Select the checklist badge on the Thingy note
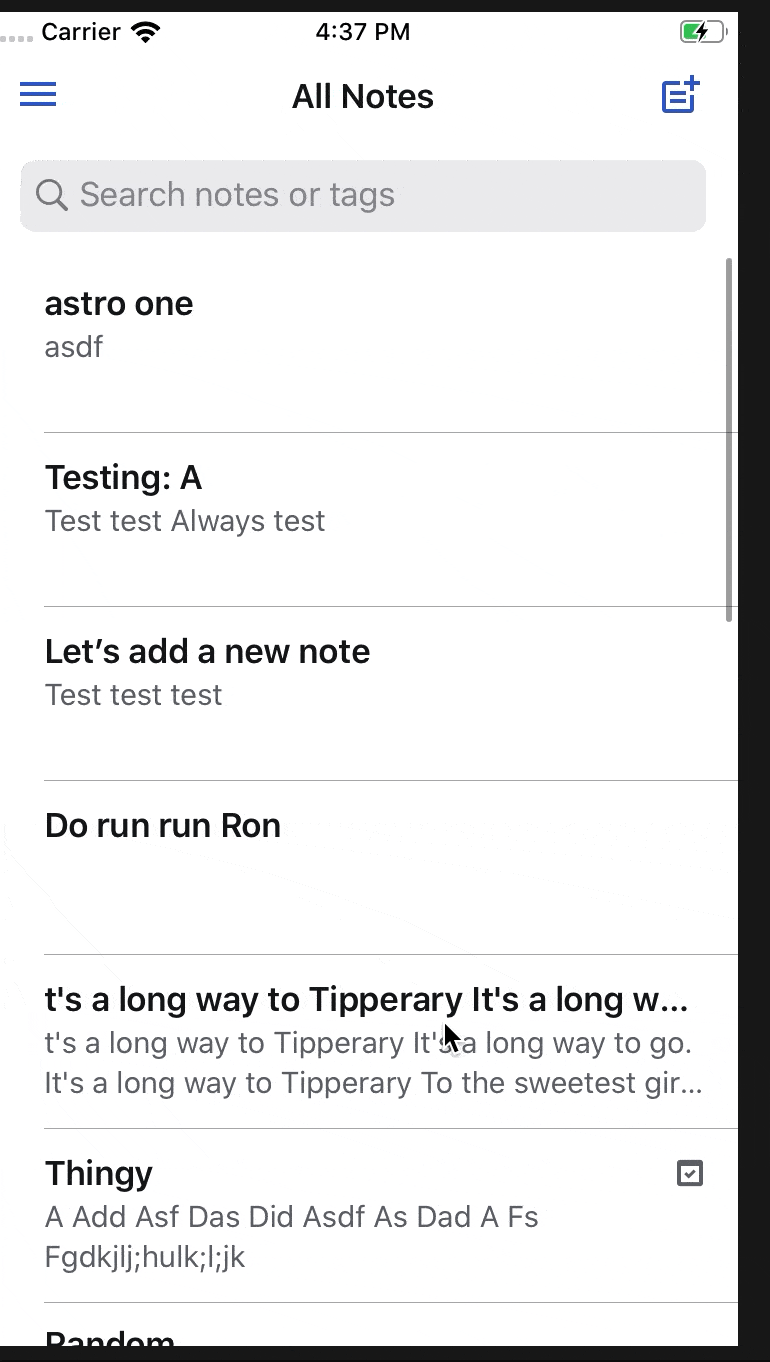 [x=690, y=1173]
